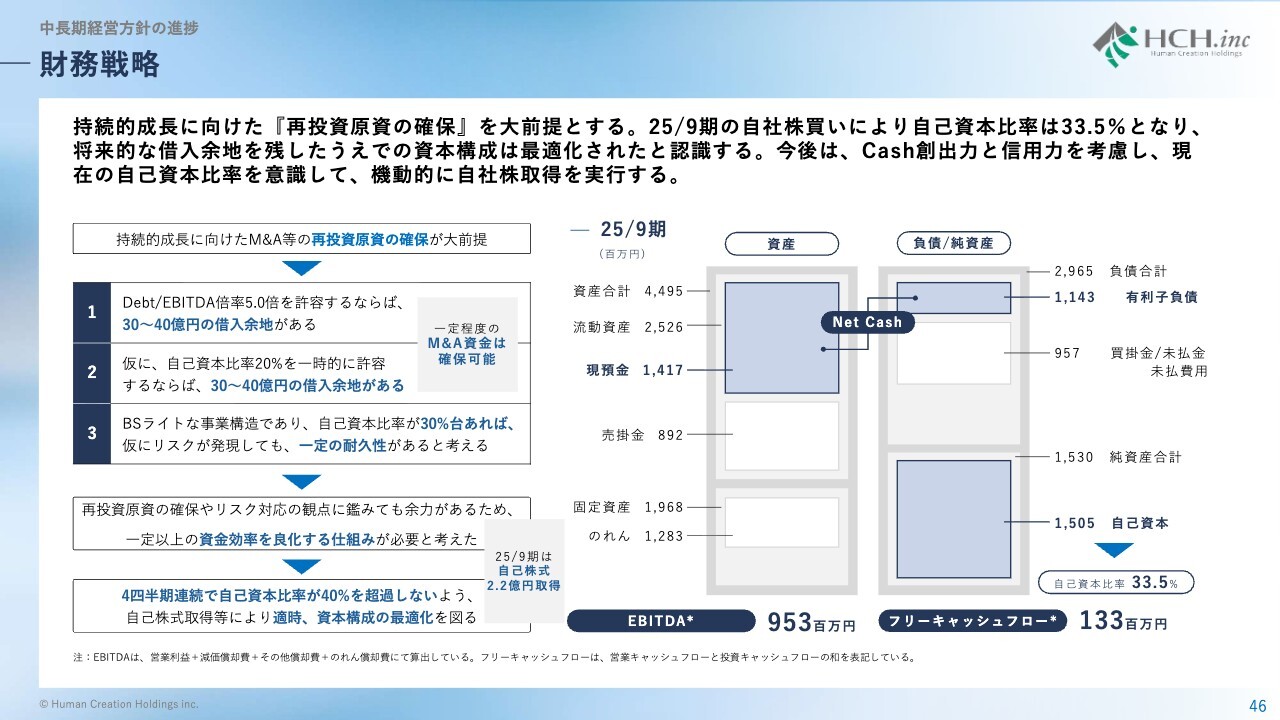Click the Net Cash dark pill label
The width and height of the screenshot is (1280, 720).
[867, 322]
